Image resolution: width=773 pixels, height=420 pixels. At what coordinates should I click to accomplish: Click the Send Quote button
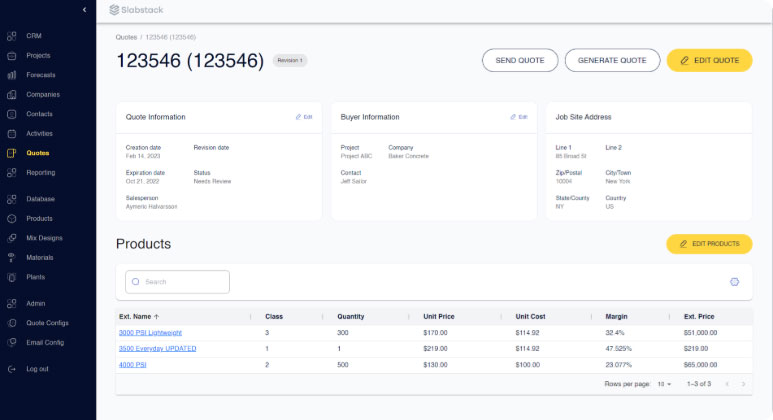pos(520,60)
